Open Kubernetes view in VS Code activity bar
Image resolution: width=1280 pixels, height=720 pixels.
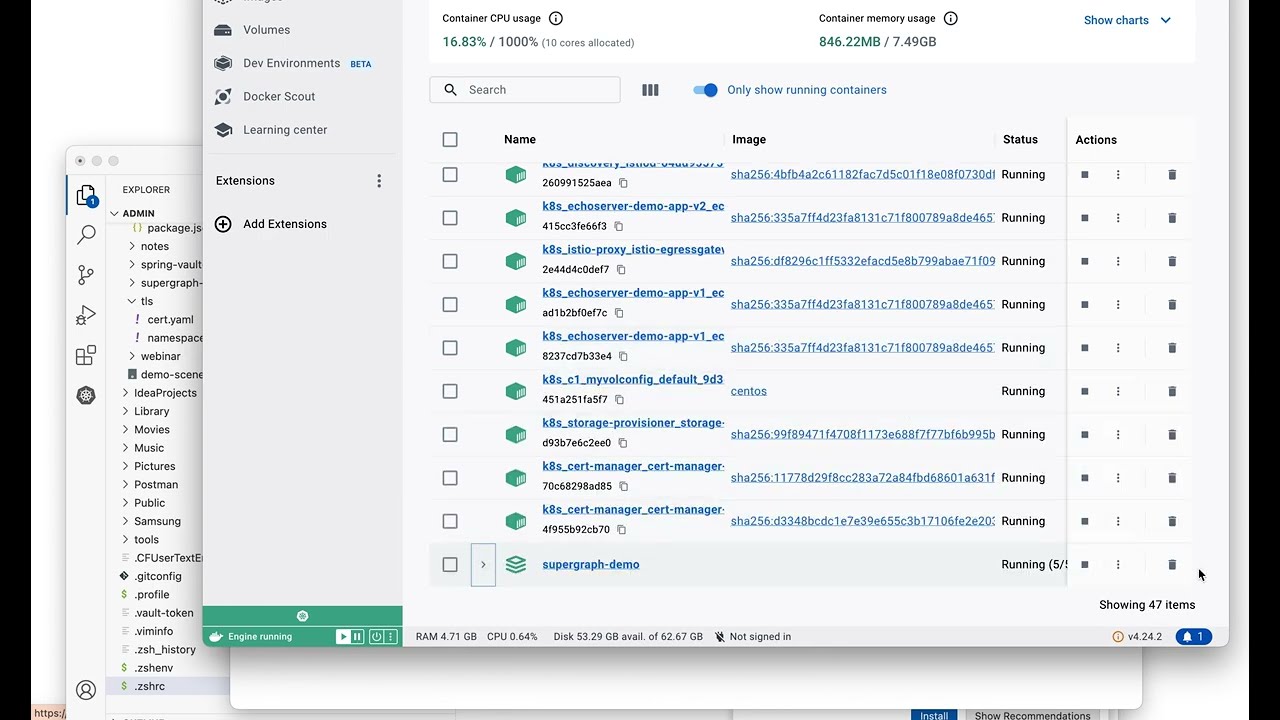click(86, 396)
